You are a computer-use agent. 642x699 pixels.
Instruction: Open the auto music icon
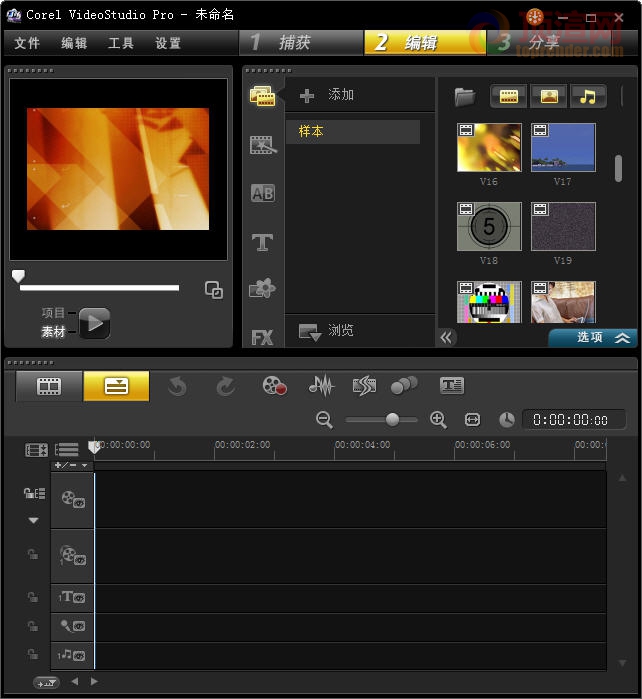(x=364, y=386)
